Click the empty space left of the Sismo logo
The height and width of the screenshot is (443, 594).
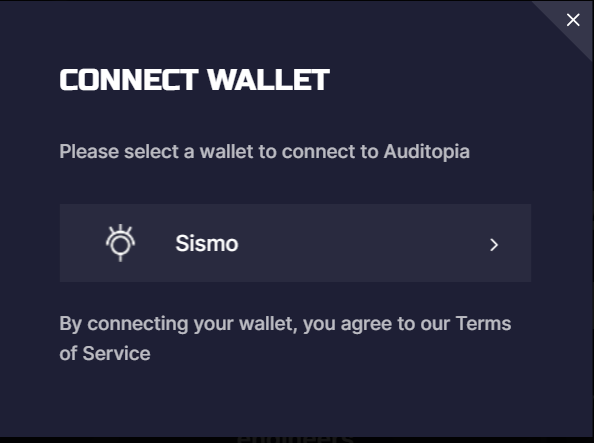(x=81, y=243)
